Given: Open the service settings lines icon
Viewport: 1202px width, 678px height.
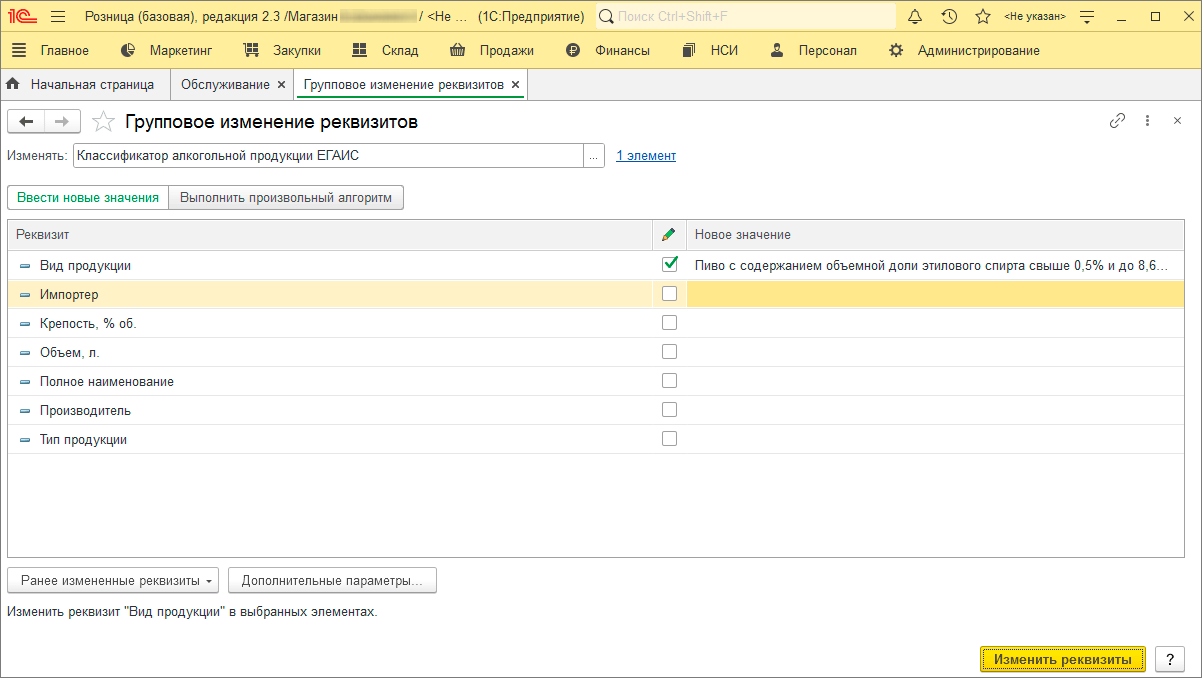Looking at the screenshot, I should tap(1088, 17).
